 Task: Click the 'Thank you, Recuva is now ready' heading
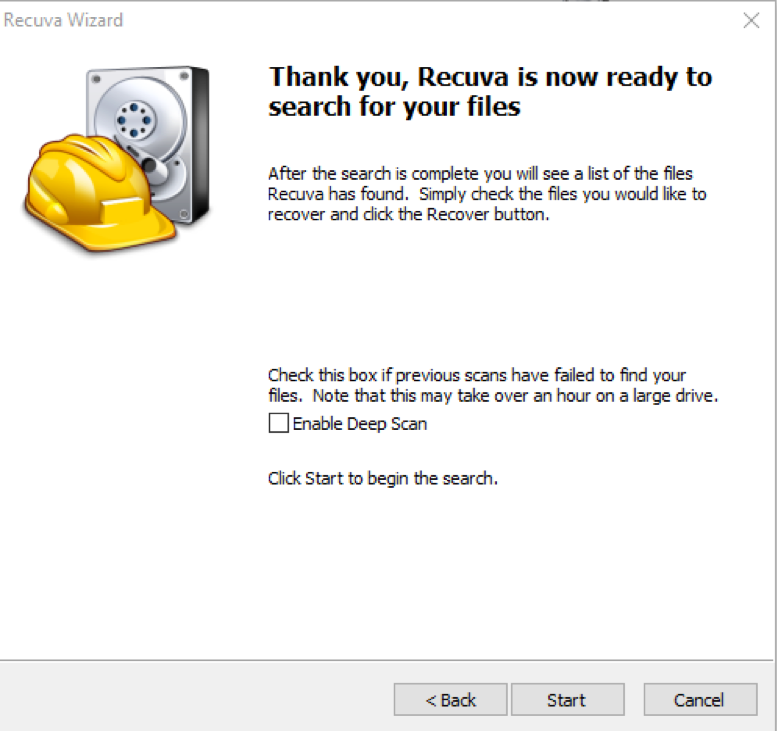pos(490,77)
